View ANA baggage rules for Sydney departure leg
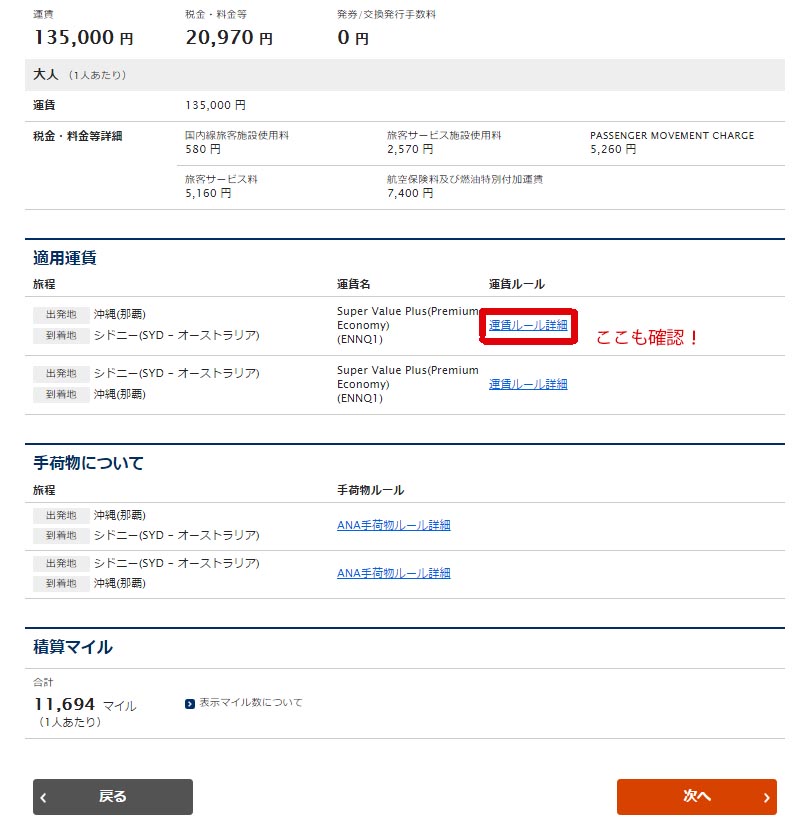 393,573
